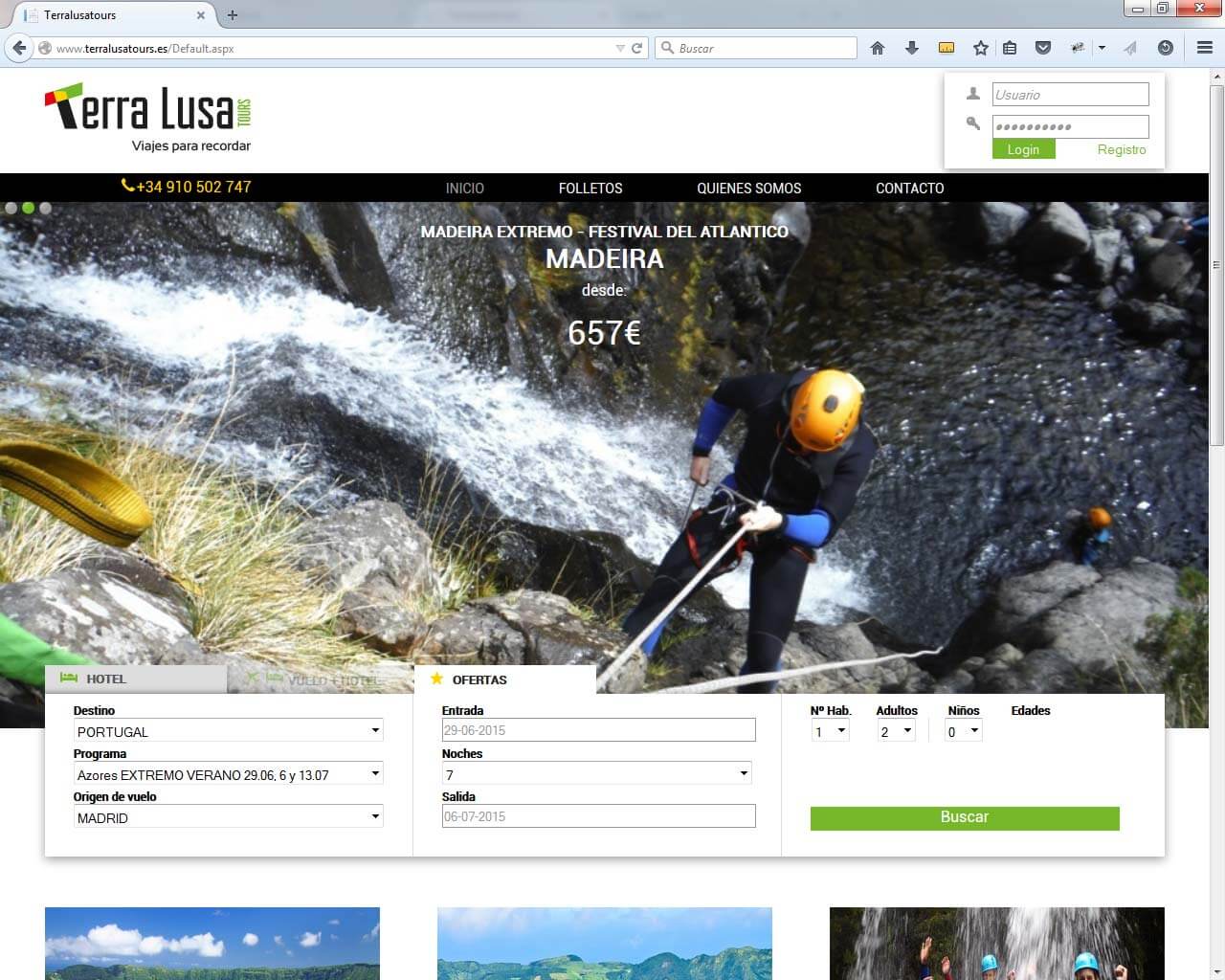The width and height of the screenshot is (1225, 980).
Task: Open the right waterfall group thumbnail
Action: pyautogui.click(x=997, y=944)
